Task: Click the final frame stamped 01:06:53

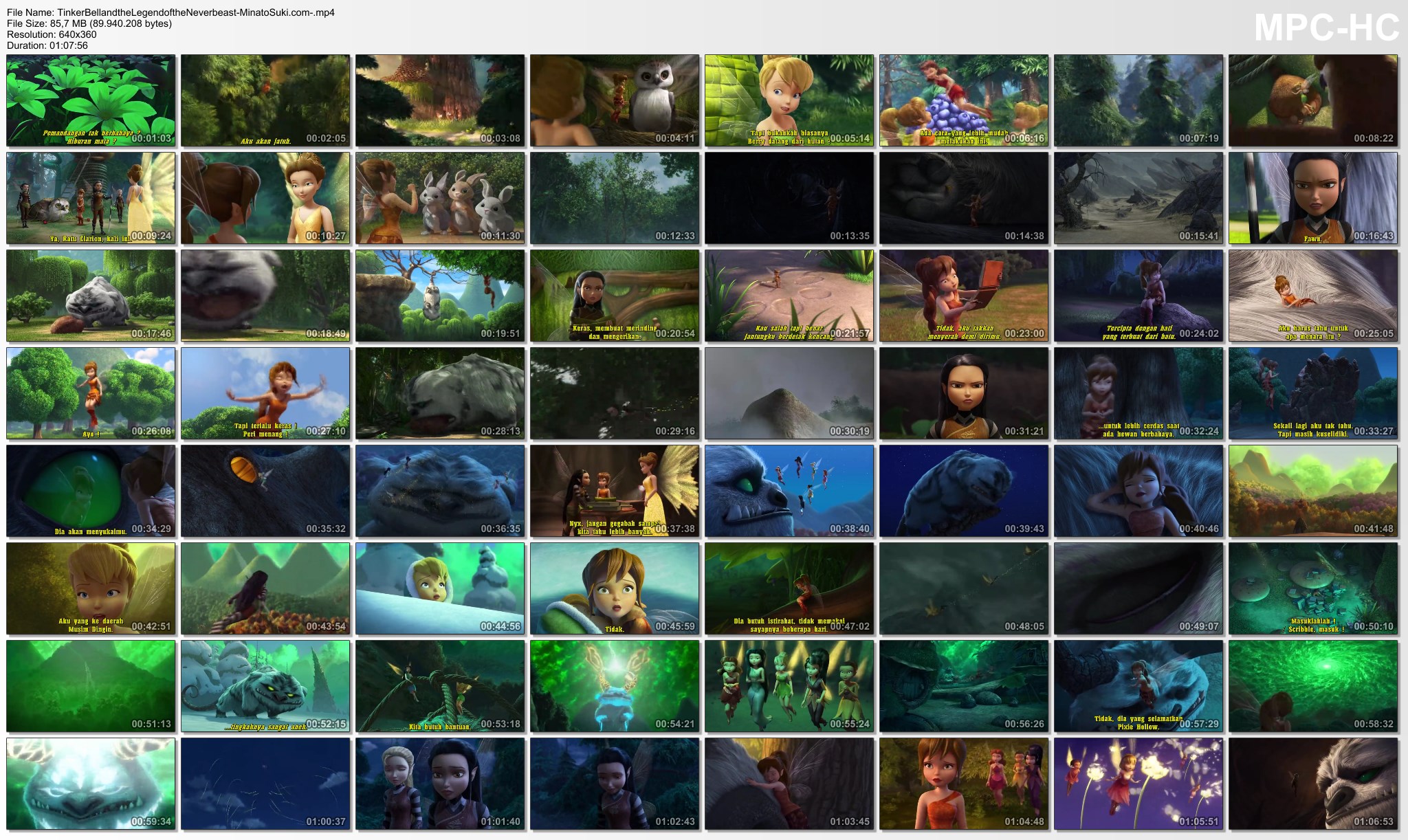Action: coord(1313,784)
